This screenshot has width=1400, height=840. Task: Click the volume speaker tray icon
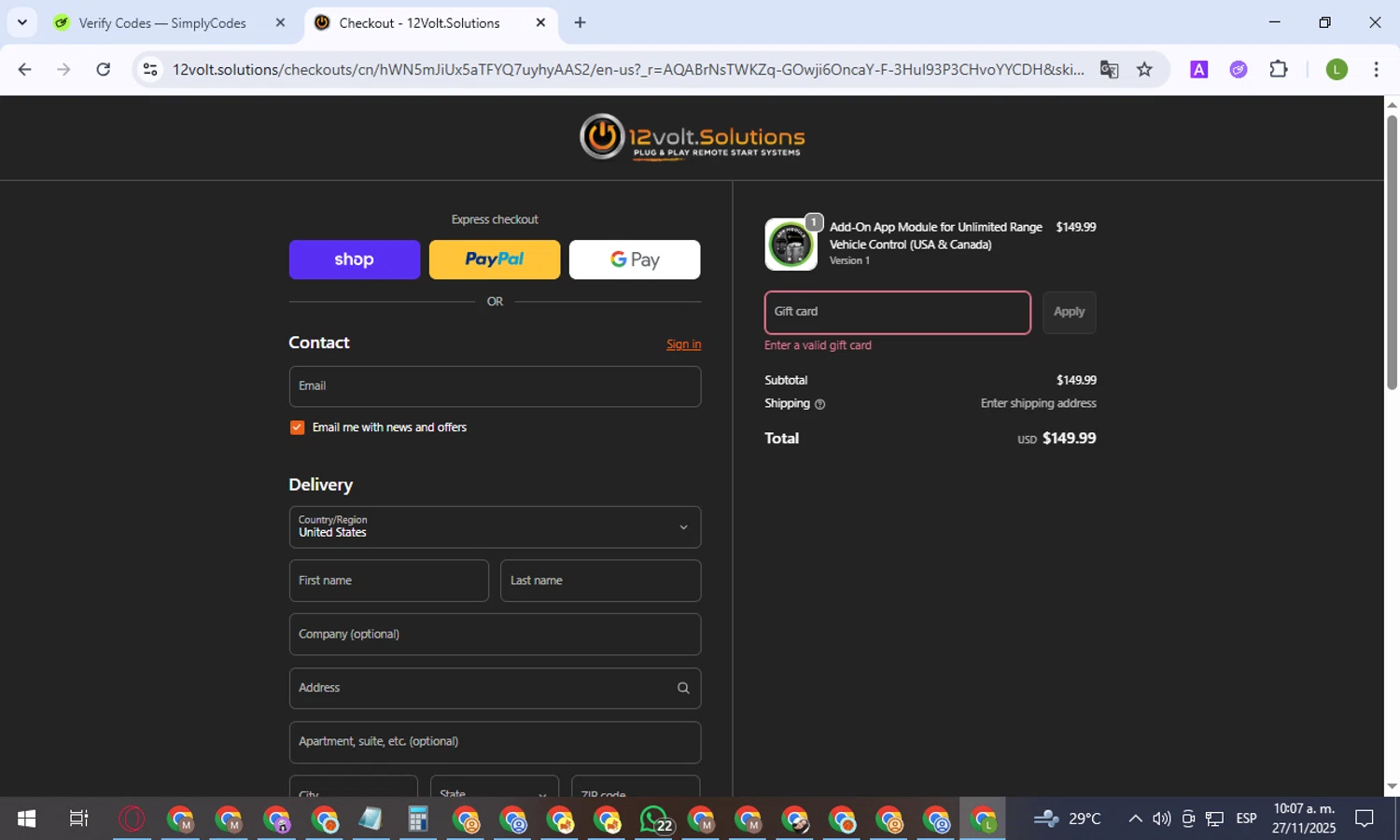pyautogui.click(x=1161, y=819)
